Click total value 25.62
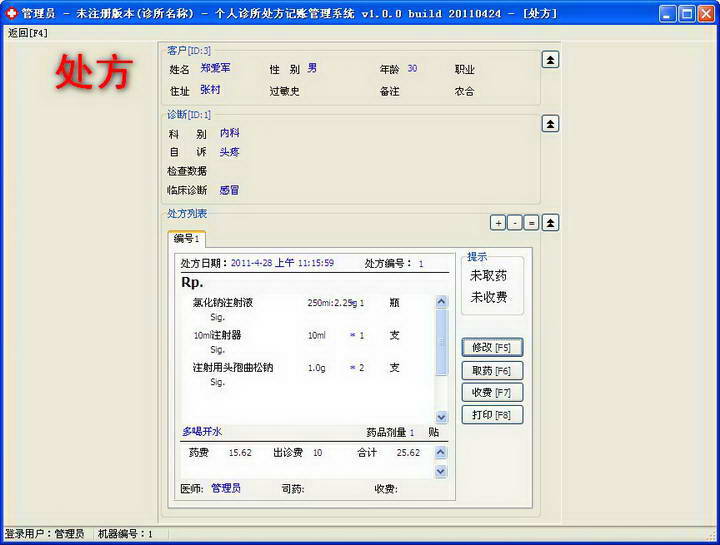Viewport: 720px width, 545px height. pos(408,453)
